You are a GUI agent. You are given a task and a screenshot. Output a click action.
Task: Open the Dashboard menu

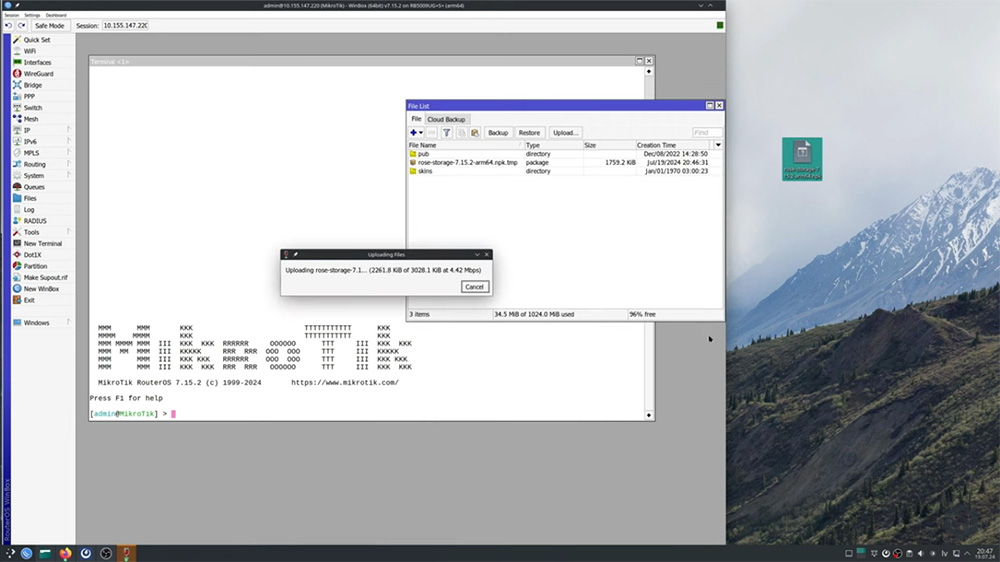coord(55,15)
